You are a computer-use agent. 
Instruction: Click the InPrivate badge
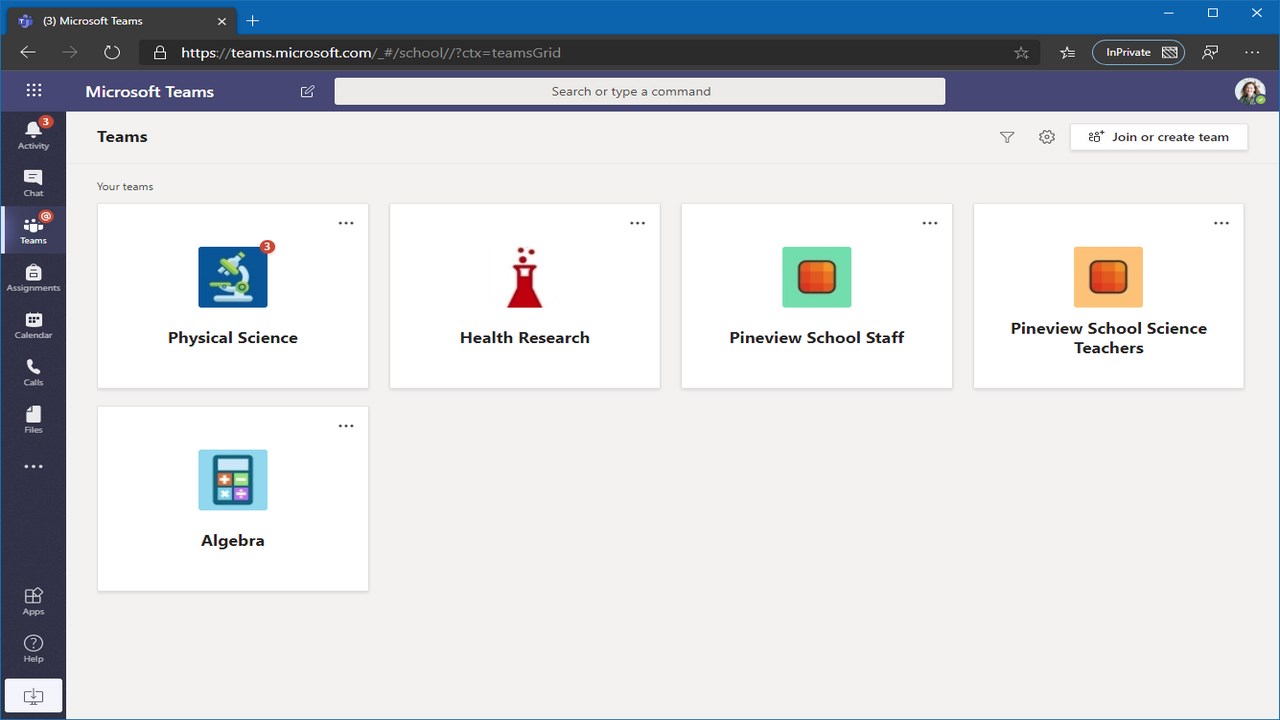point(1139,52)
